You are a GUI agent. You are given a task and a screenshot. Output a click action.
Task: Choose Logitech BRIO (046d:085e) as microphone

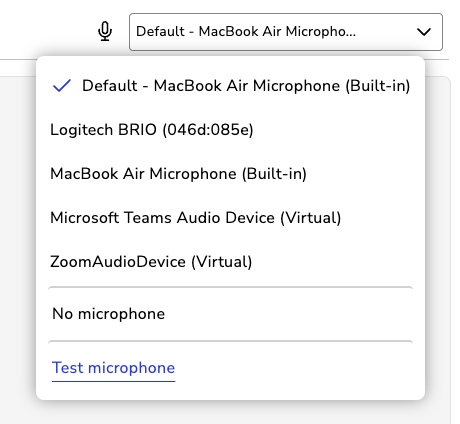coord(231,129)
